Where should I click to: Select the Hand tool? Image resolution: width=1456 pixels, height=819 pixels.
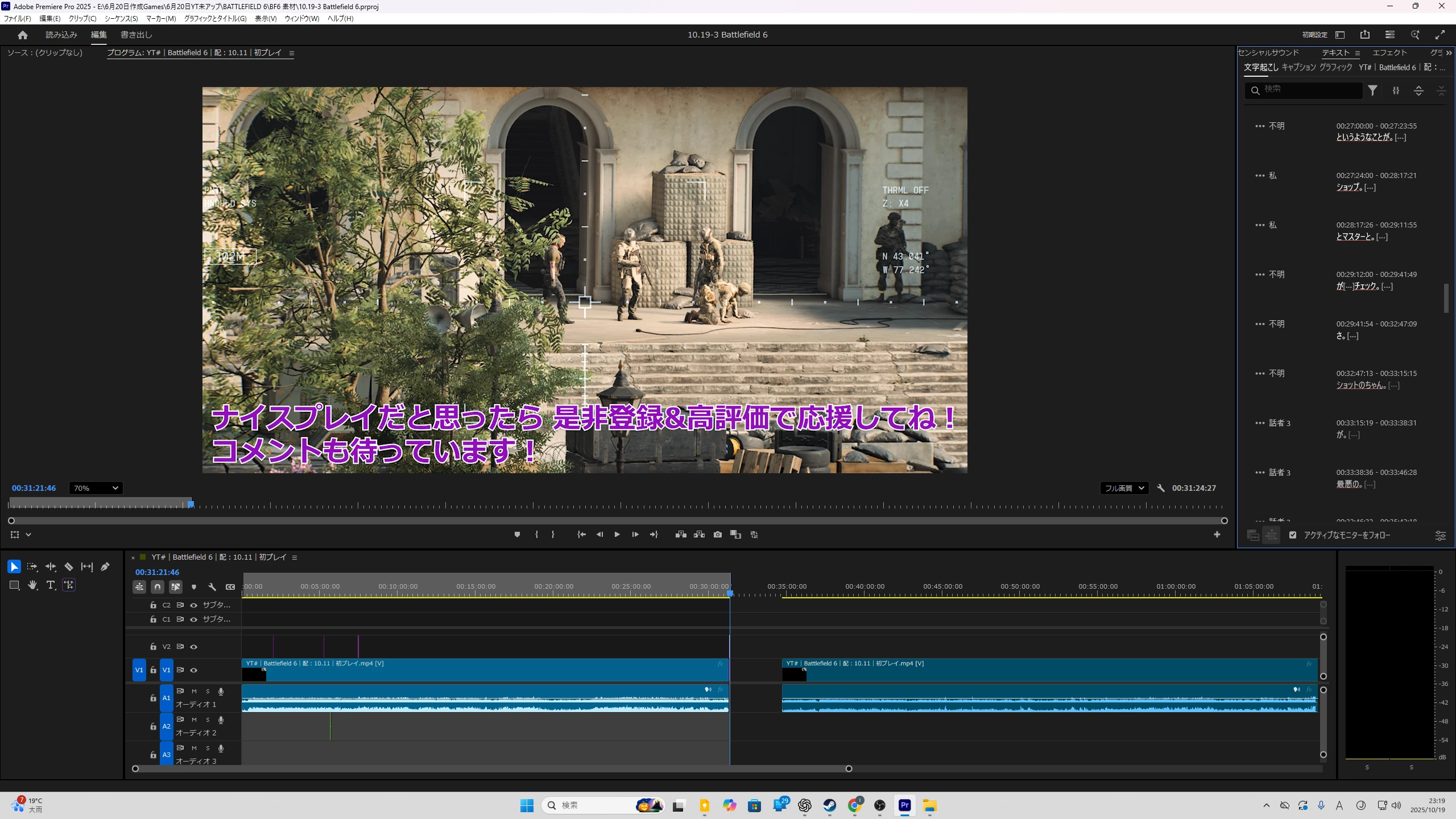tap(32, 585)
